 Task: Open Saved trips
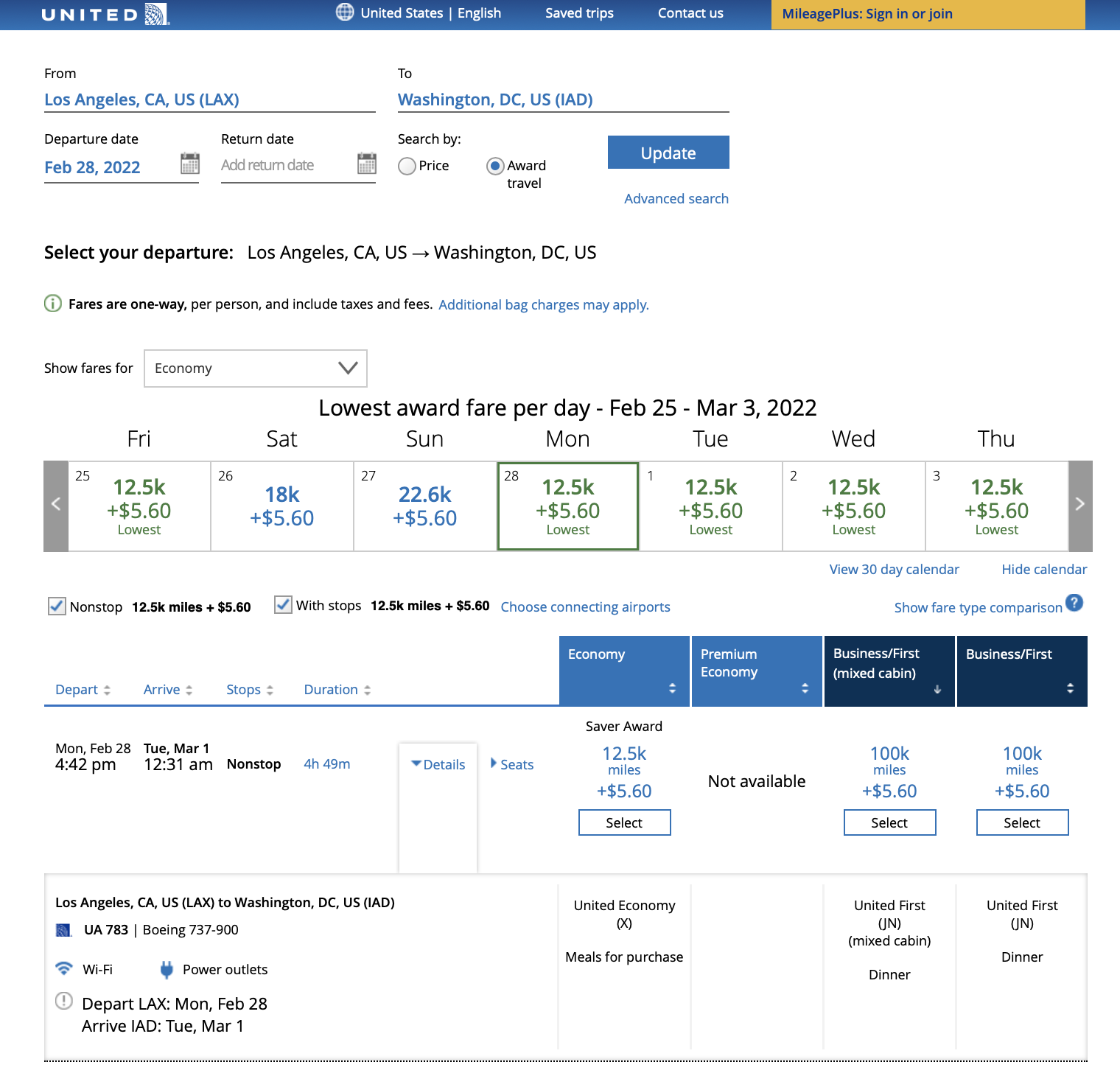click(579, 13)
